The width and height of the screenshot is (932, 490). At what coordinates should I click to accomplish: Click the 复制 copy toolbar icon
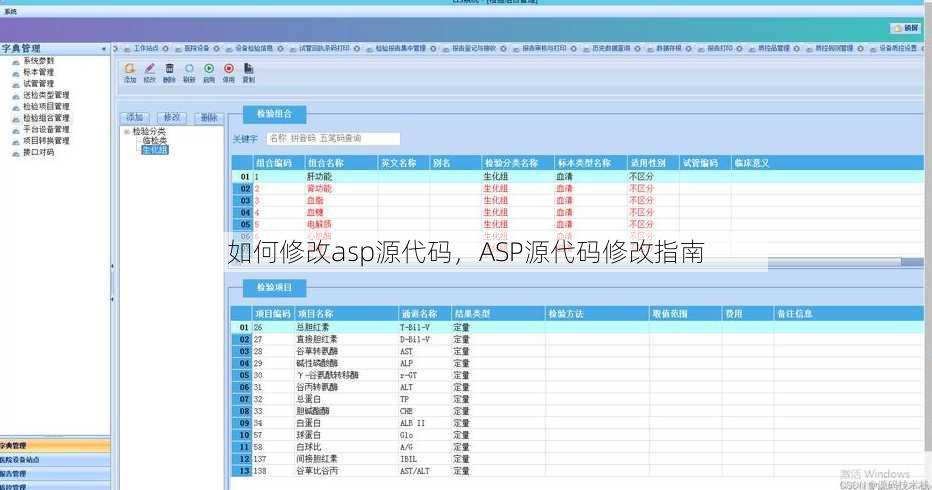point(248,69)
